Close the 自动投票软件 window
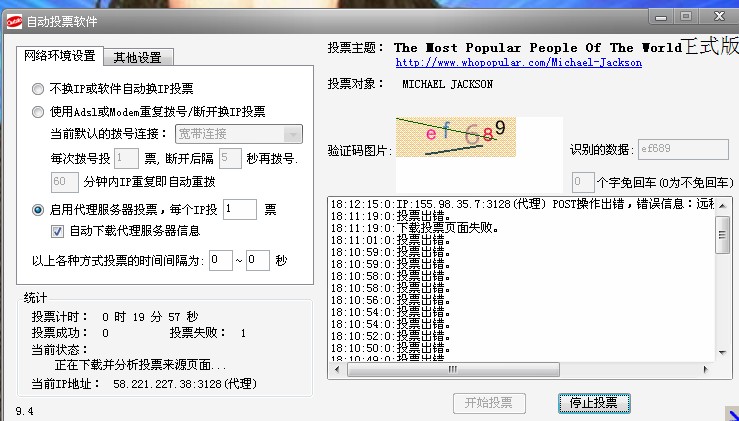 point(719,17)
